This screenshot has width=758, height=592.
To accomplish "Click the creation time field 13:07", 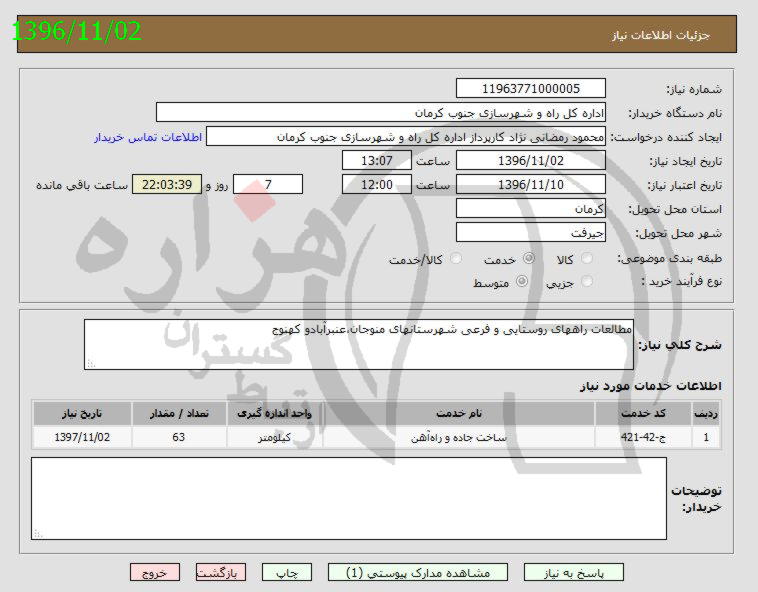I will point(377,160).
